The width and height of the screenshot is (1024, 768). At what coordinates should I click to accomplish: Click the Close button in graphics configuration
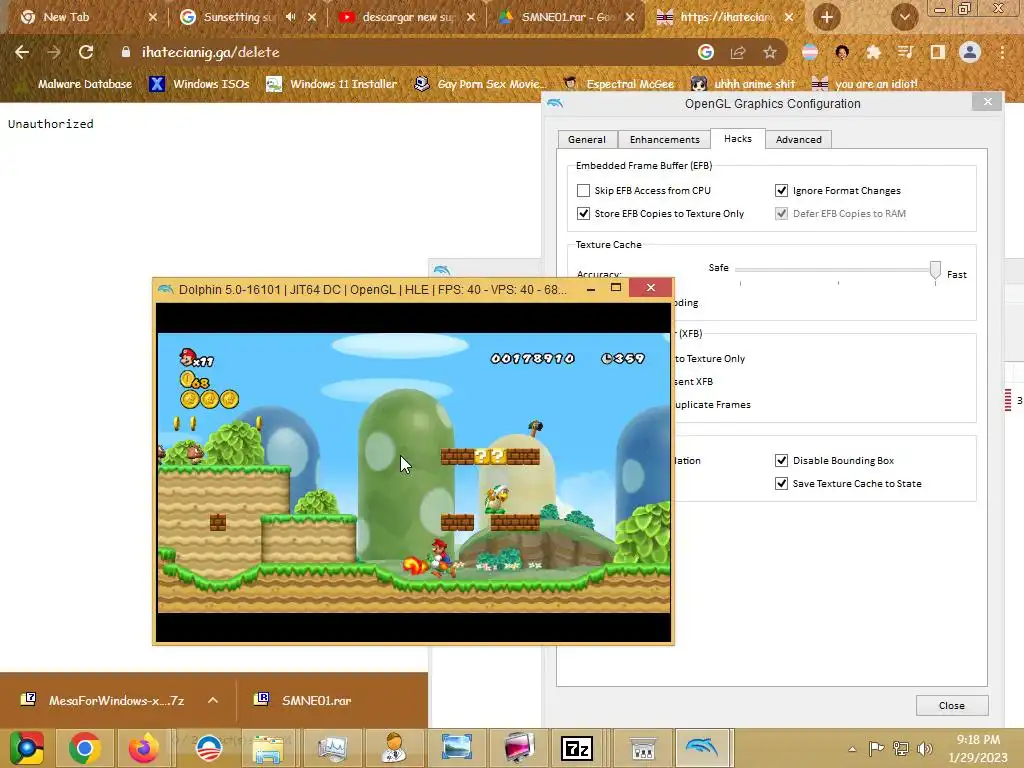click(952, 705)
